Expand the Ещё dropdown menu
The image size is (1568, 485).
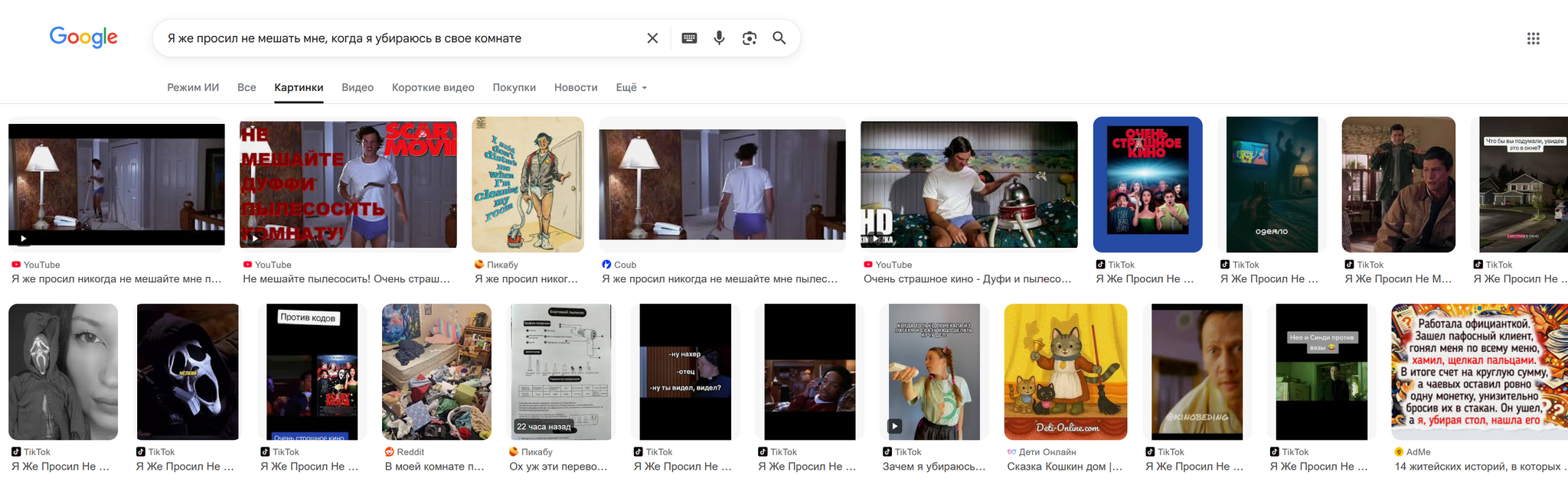(631, 88)
